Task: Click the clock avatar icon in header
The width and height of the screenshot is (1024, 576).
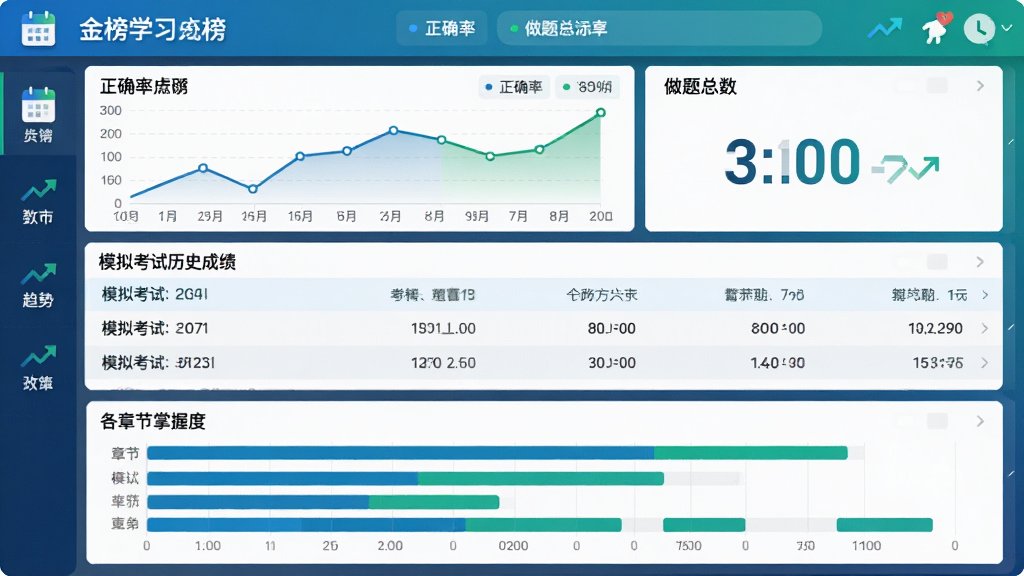Action: pos(979,29)
